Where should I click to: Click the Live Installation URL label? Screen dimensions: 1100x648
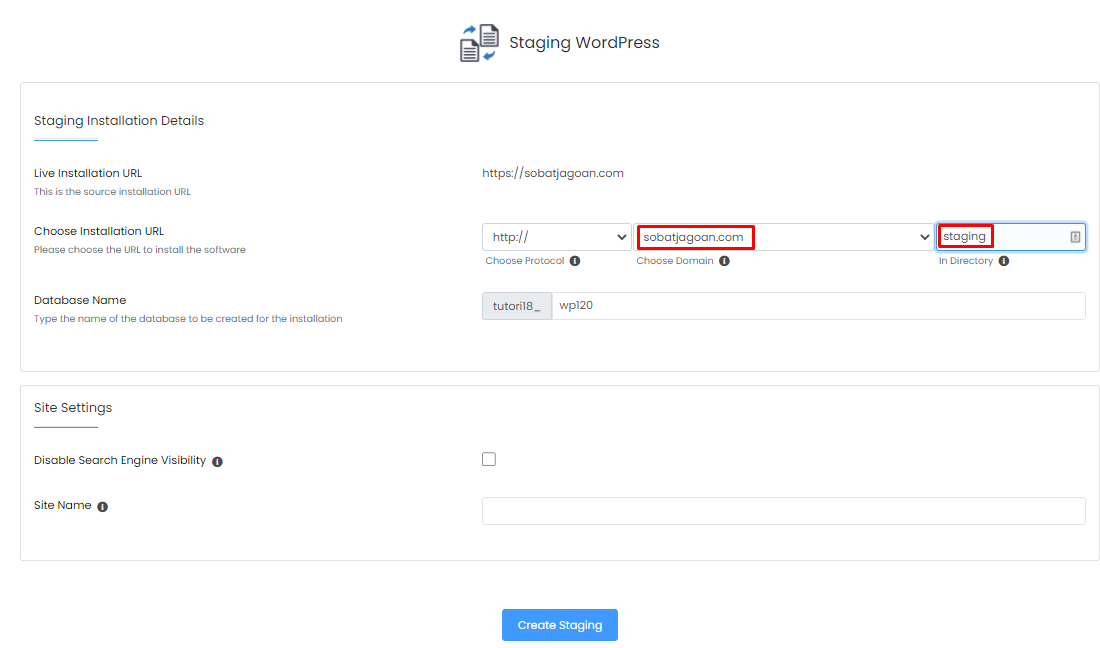click(x=88, y=173)
